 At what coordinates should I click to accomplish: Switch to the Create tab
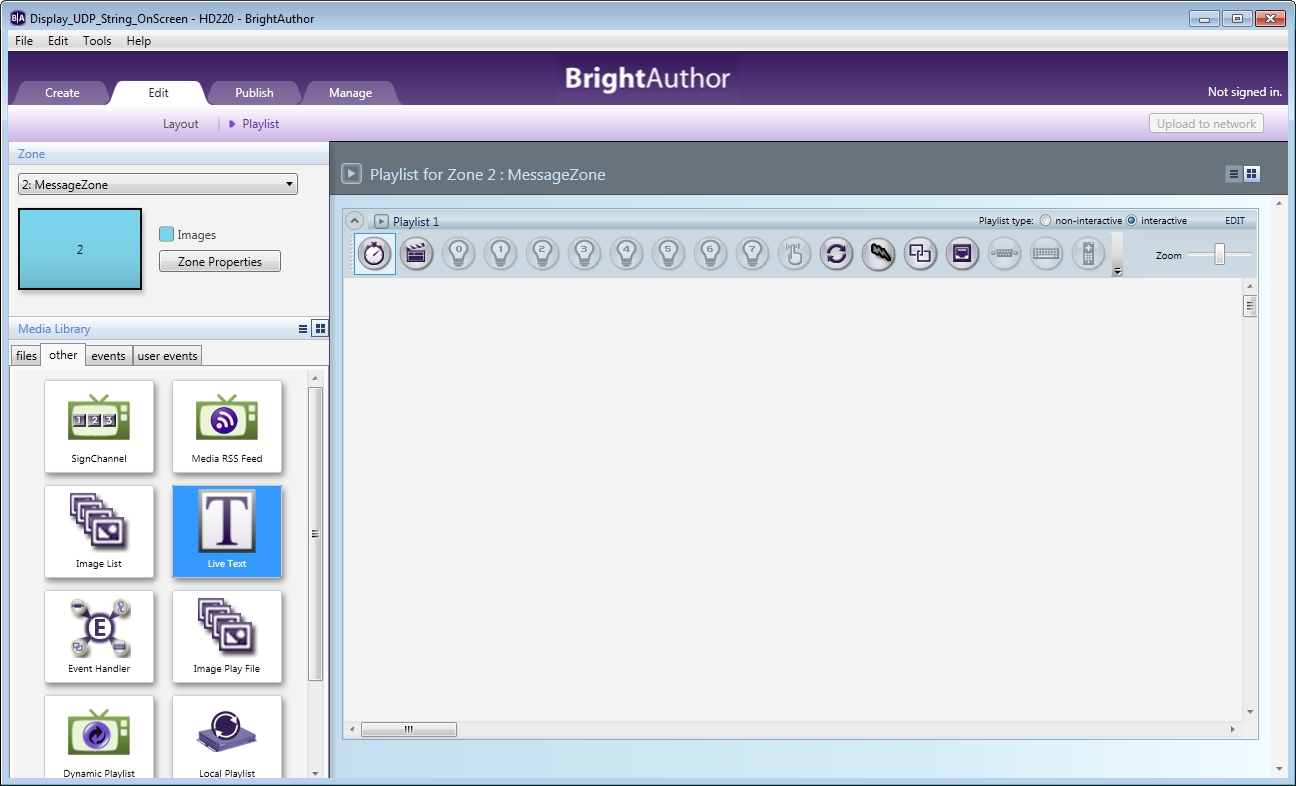pyautogui.click(x=62, y=93)
